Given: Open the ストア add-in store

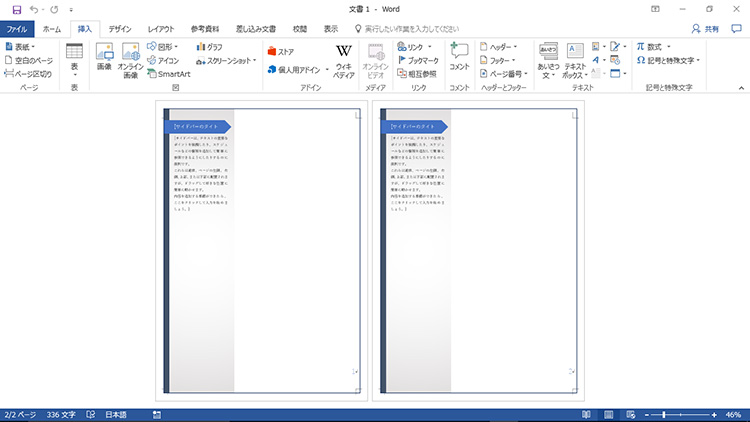Looking at the screenshot, I should 281,51.
